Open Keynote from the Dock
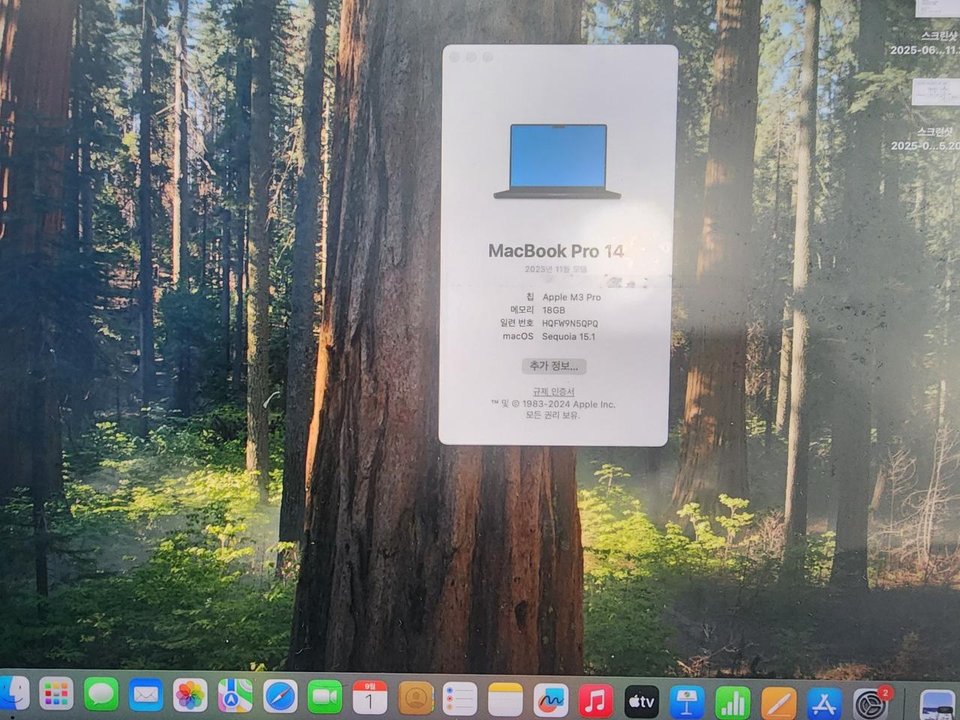Viewport: 960px width, 720px height. (x=687, y=702)
